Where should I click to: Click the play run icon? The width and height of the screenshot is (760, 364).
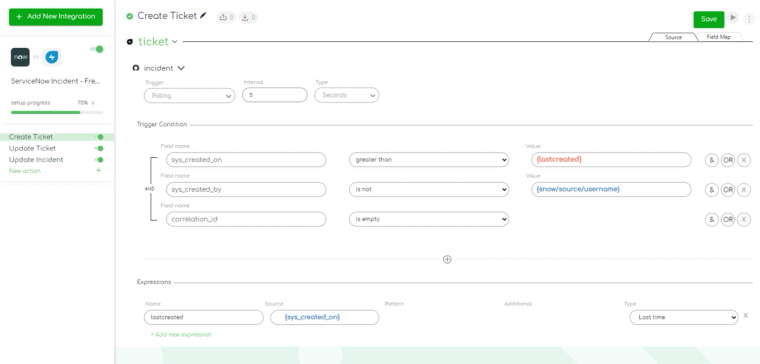(733, 18)
